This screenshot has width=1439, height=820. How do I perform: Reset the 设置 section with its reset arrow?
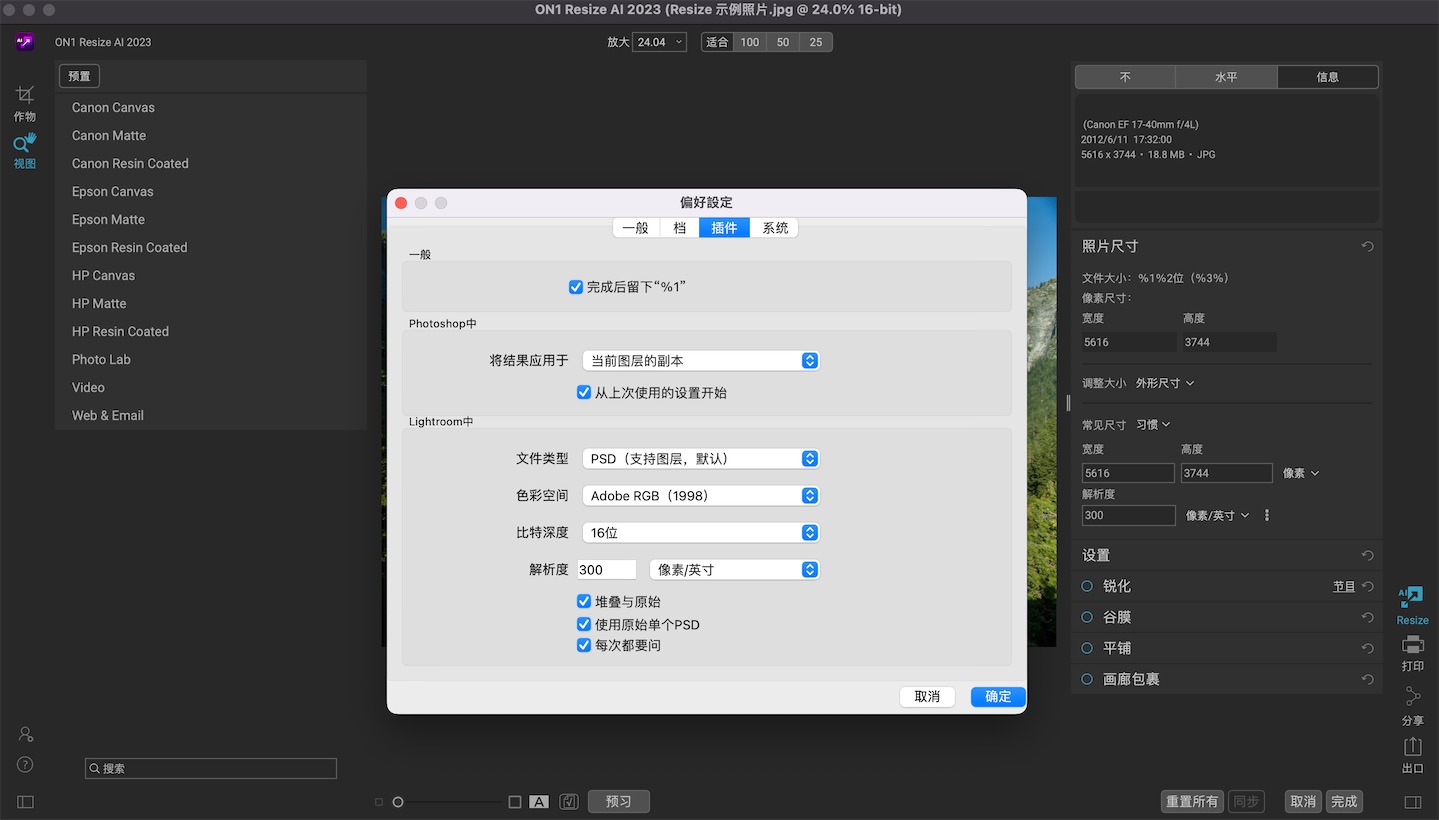(x=1367, y=555)
